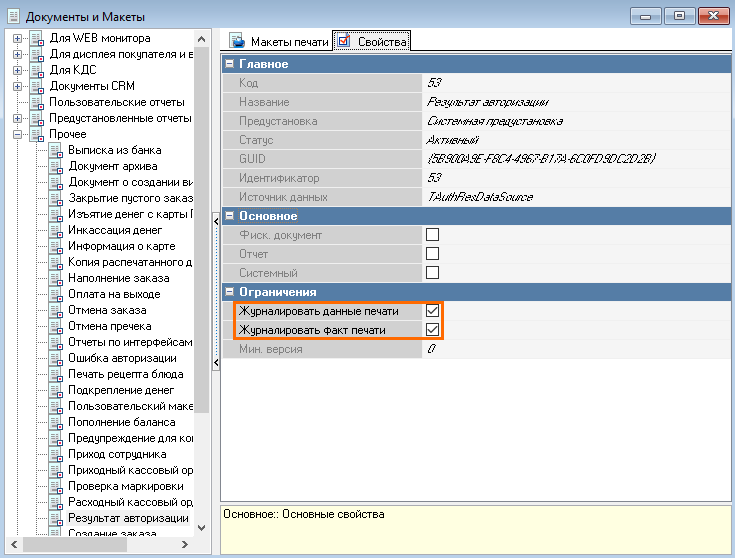Toggle the Отчет checkbox
Screen dimensions: 735x558
pyautogui.click(x=433, y=254)
